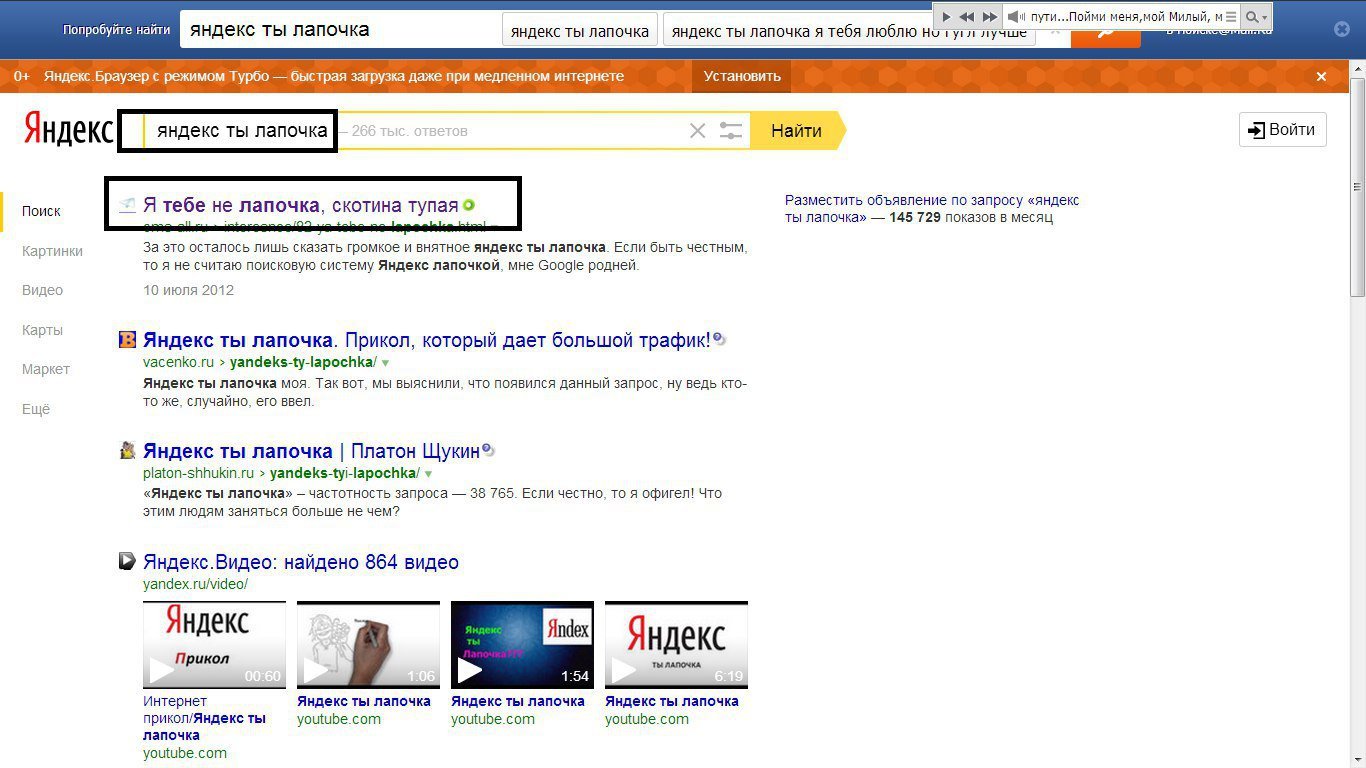Screen dimensions: 1366x768
Task: Open the media widget playlist menu
Action: click(1231, 17)
